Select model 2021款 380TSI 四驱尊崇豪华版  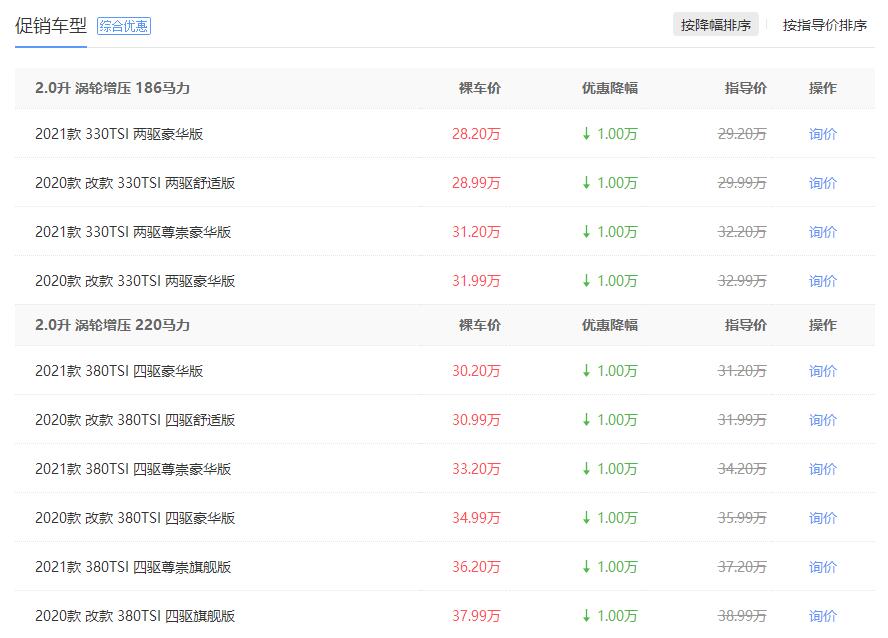pyautogui.click(x=133, y=469)
